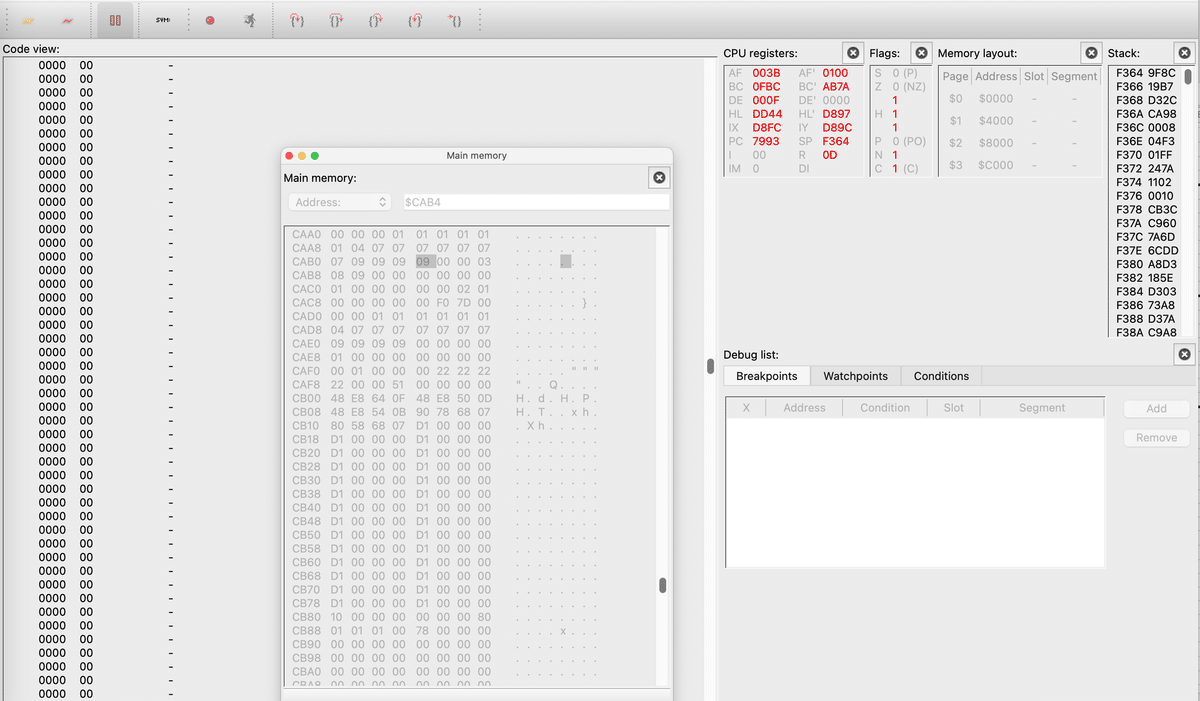Hide the Flags panel
This screenshot has height=701, width=1200.
point(921,52)
